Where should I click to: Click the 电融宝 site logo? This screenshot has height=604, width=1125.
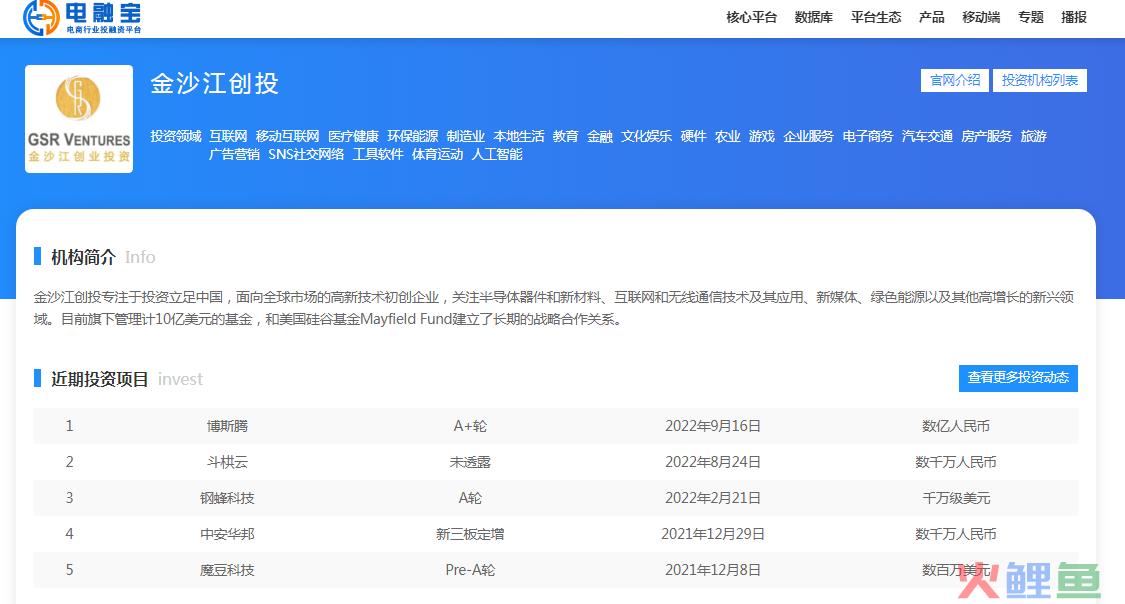pos(82,18)
